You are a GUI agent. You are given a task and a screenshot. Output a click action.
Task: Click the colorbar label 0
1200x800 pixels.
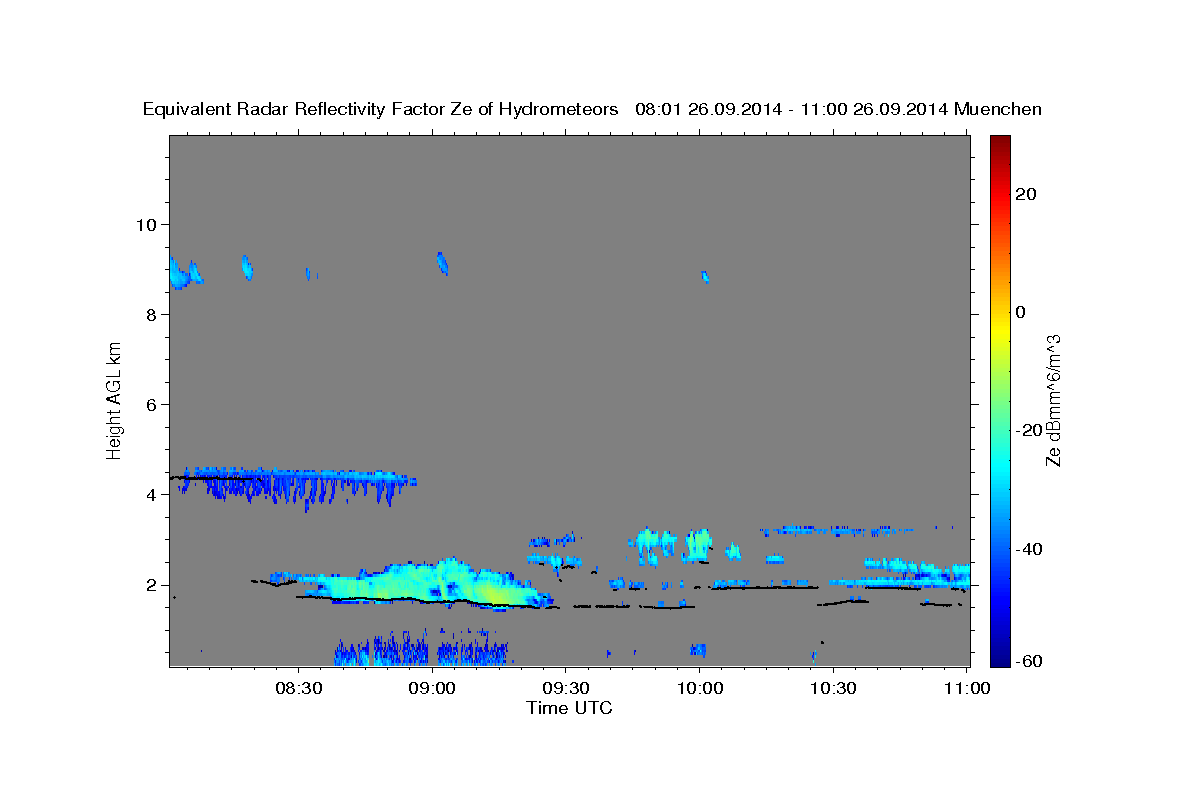1020,312
